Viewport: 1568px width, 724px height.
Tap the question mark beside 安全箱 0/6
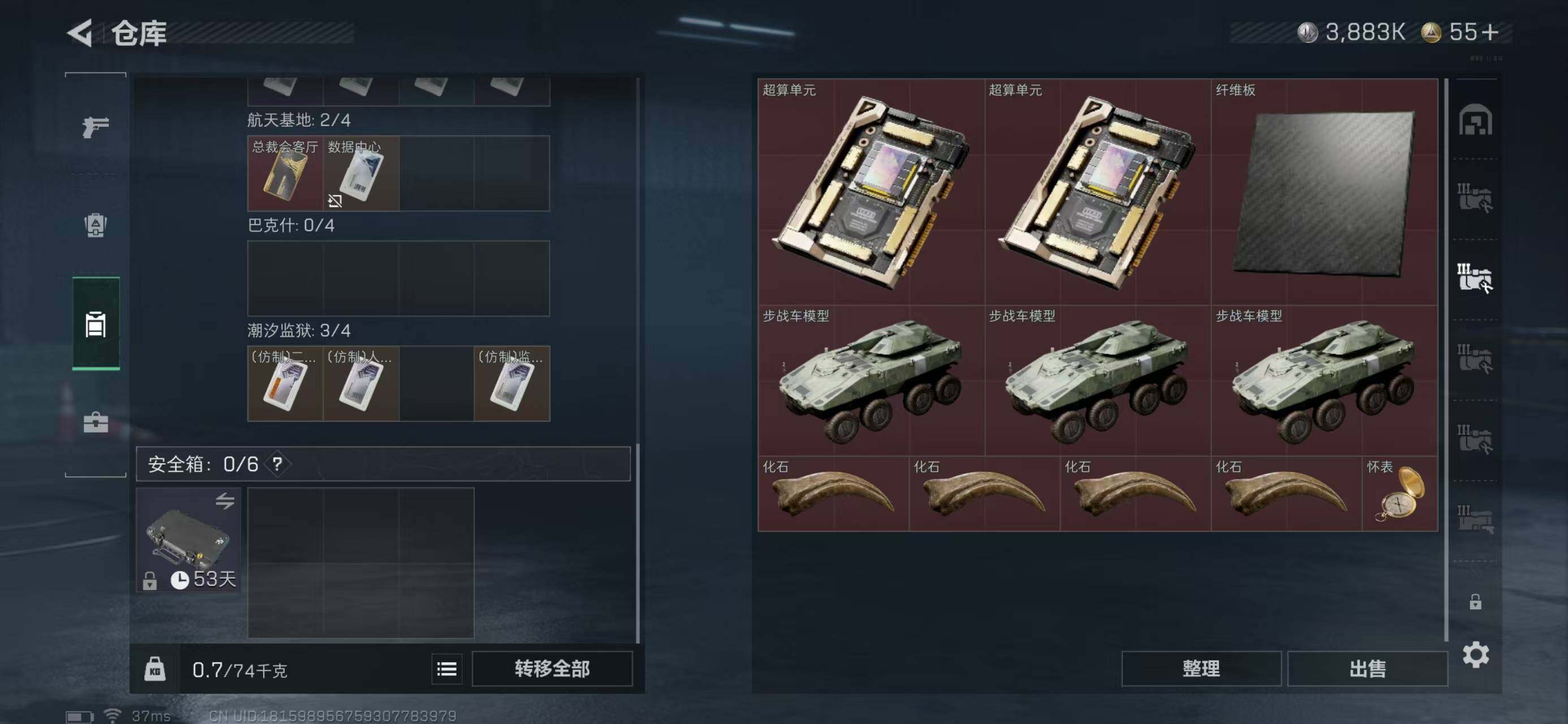point(278,464)
